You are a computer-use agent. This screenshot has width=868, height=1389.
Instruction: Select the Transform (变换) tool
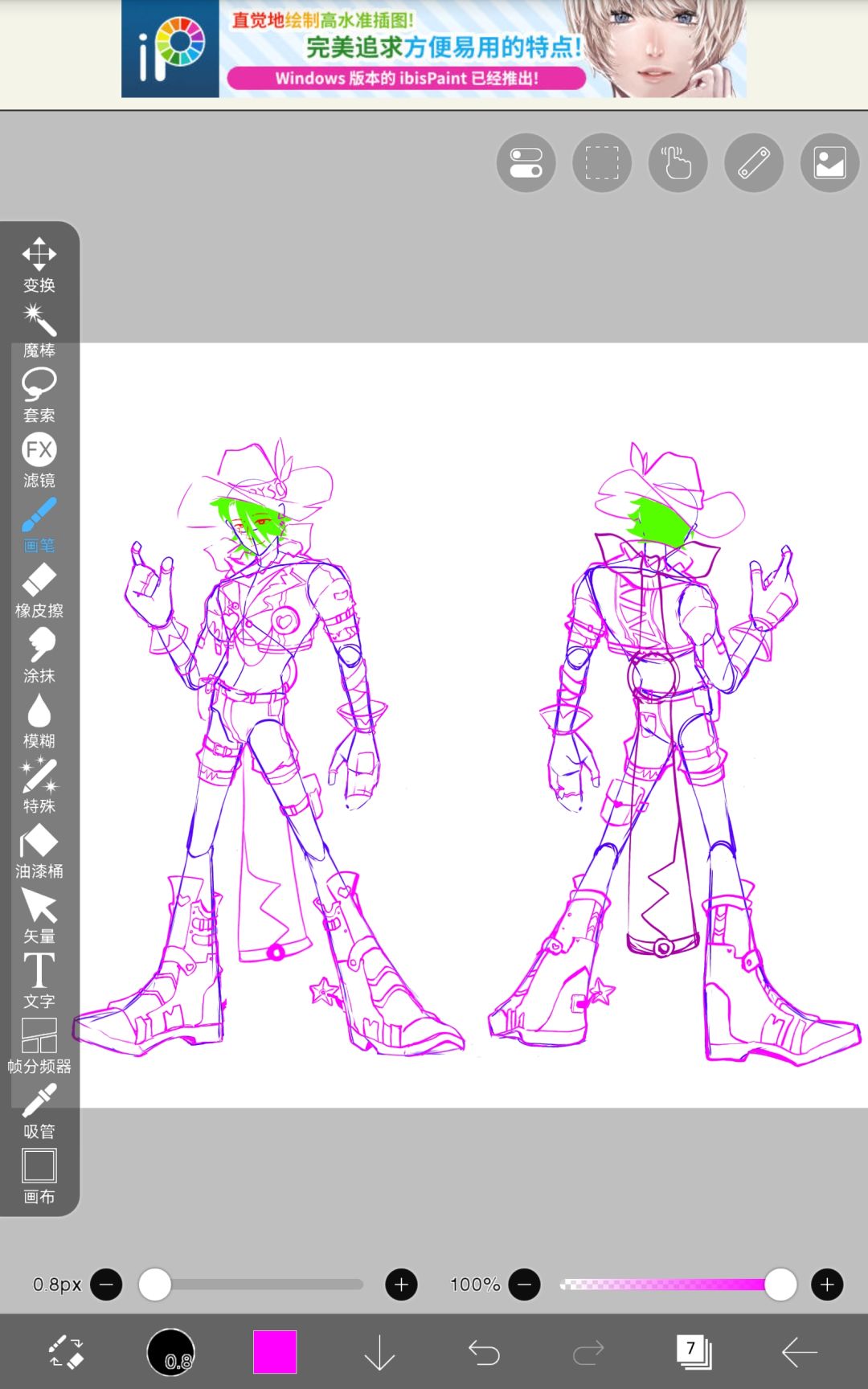[x=39, y=265]
